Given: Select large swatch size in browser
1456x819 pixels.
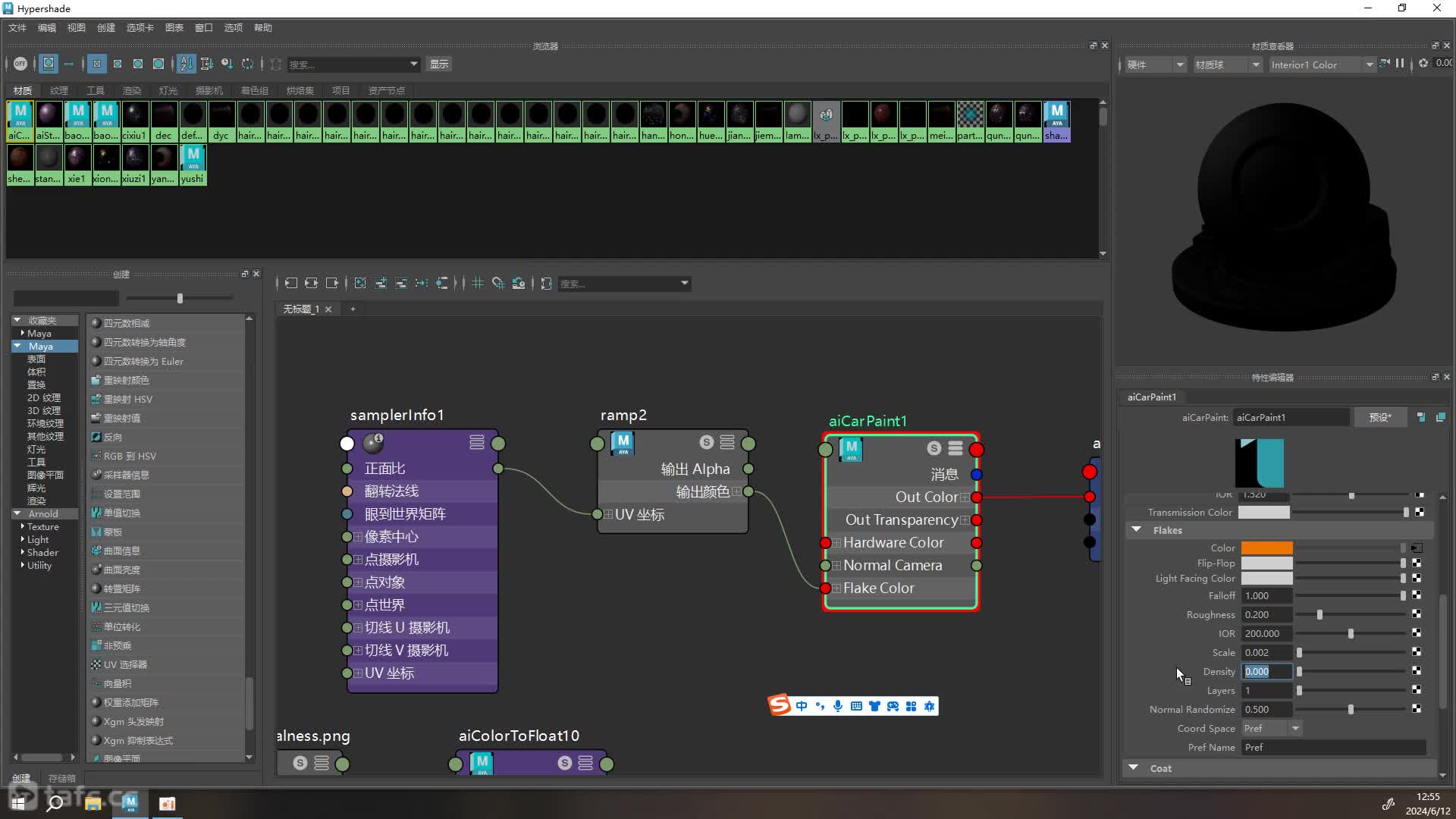Looking at the screenshot, I should 138,64.
